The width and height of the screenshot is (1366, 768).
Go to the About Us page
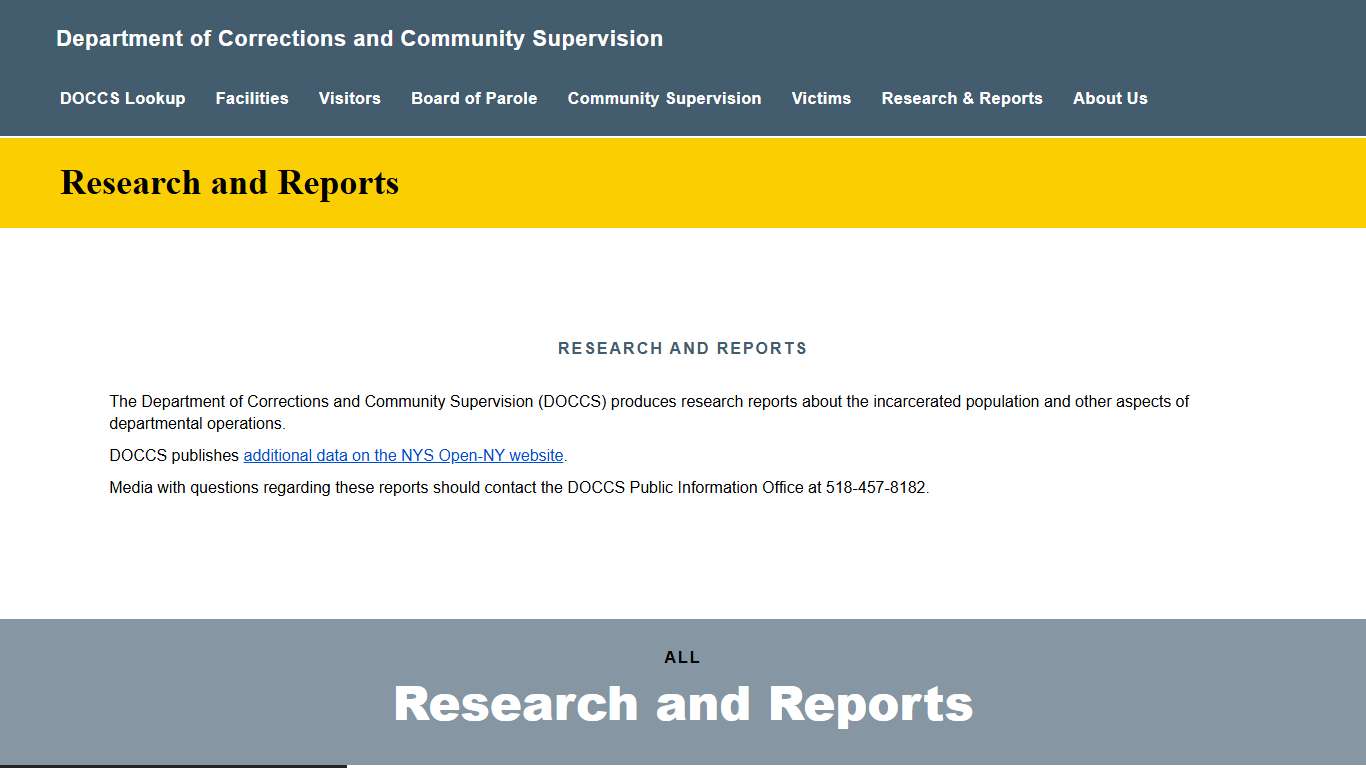pos(1109,98)
